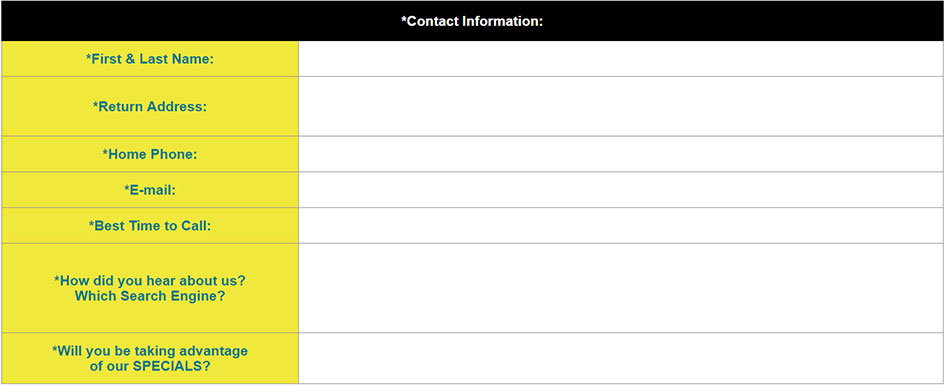The height and width of the screenshot is (386, 945).
Task: Click the Will you be taking advantage text line
Action: pos(150,350)
